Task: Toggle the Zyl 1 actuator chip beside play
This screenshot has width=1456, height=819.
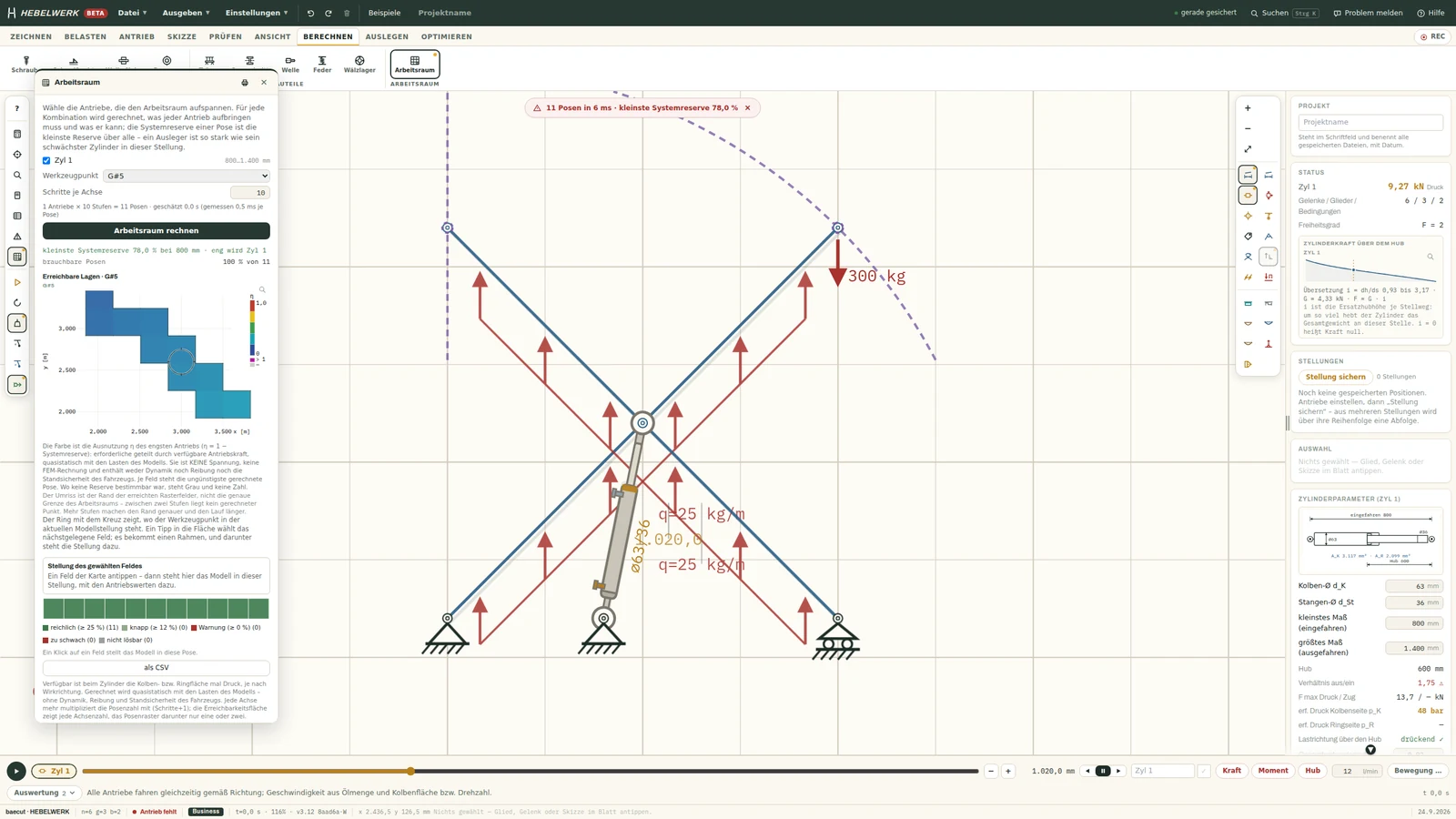Action: [54, 771]
